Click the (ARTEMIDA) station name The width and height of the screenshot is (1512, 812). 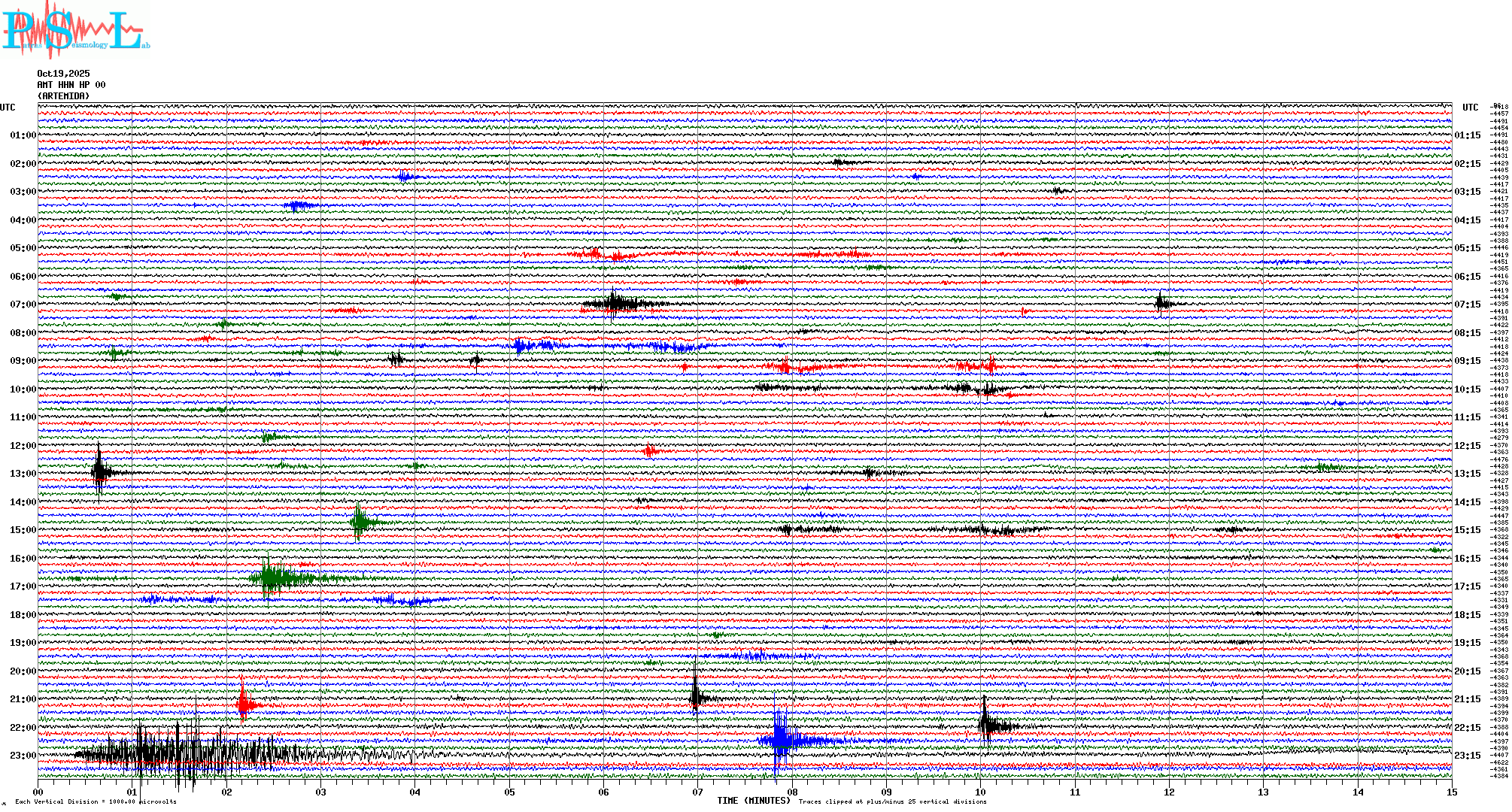point(63,96)
